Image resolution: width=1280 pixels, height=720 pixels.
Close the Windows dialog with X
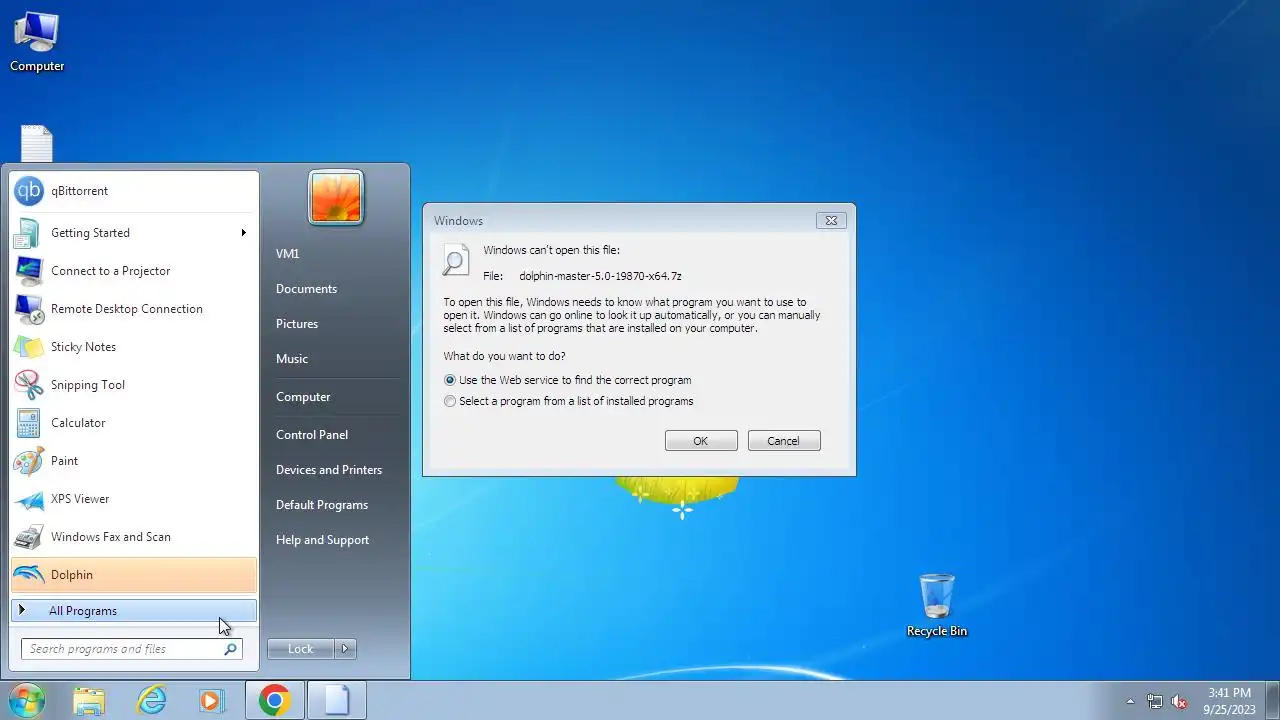point(831,220)
